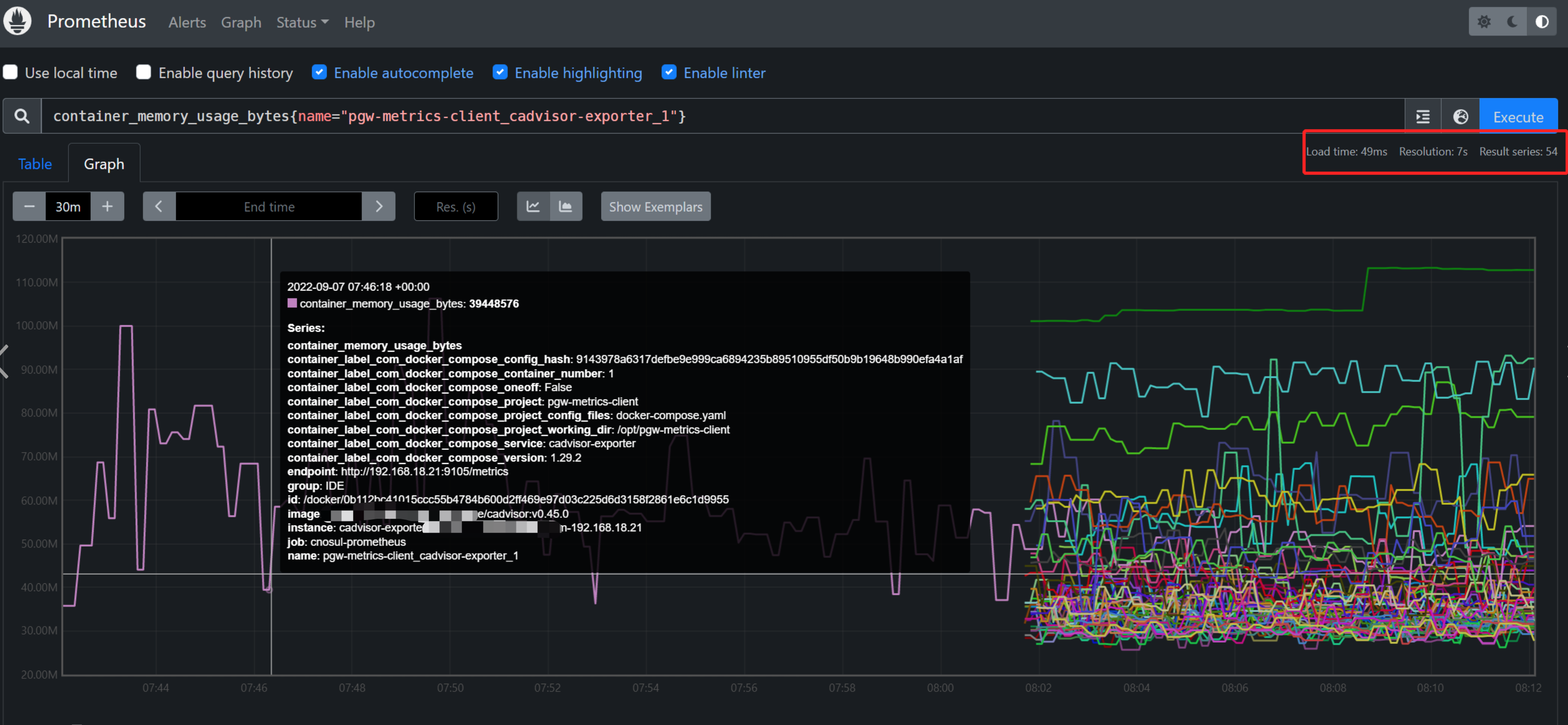Toggle Enable query history checkbox
This screenshot has width=1568, height=725.
pyautogui.click(x=144, y=72)
